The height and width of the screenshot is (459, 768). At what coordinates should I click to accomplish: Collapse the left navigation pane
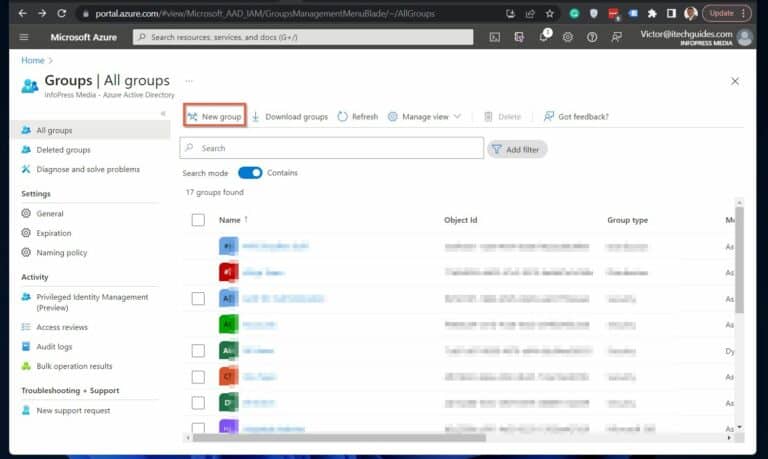pyautogui.click(x=163, y=114)
